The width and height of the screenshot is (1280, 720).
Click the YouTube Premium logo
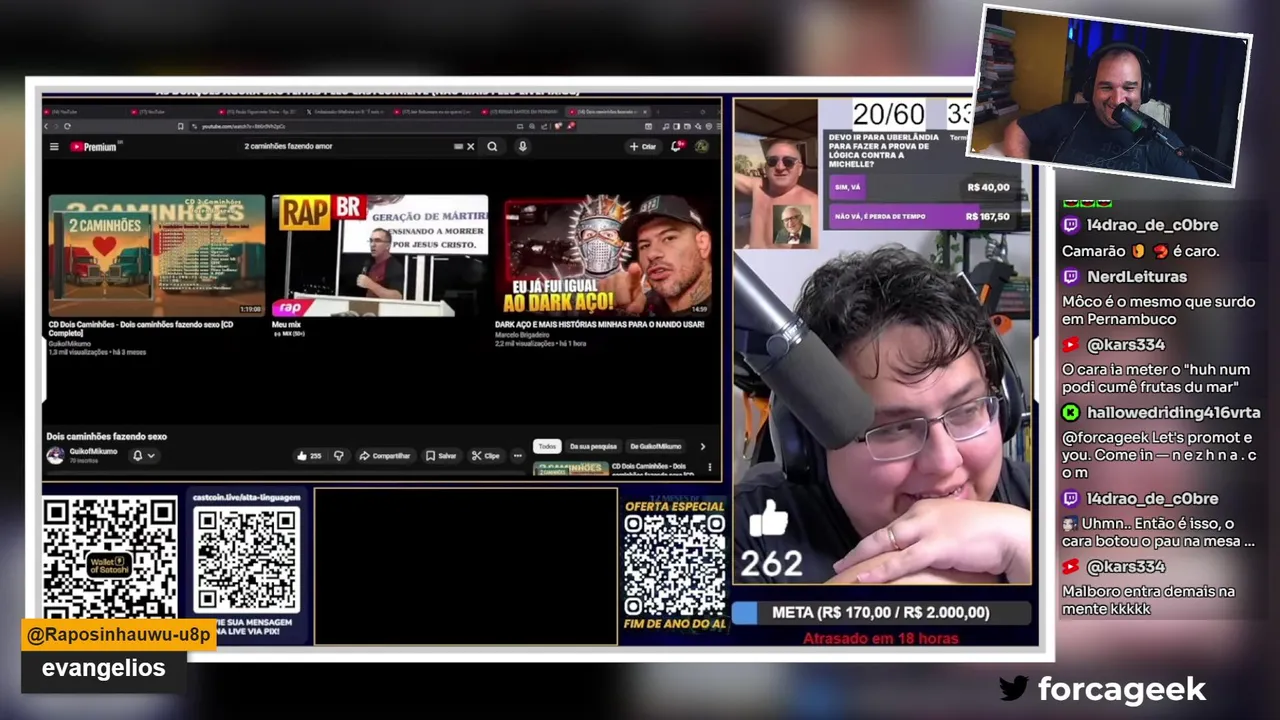pyautogui.click(x=94, y=147)
